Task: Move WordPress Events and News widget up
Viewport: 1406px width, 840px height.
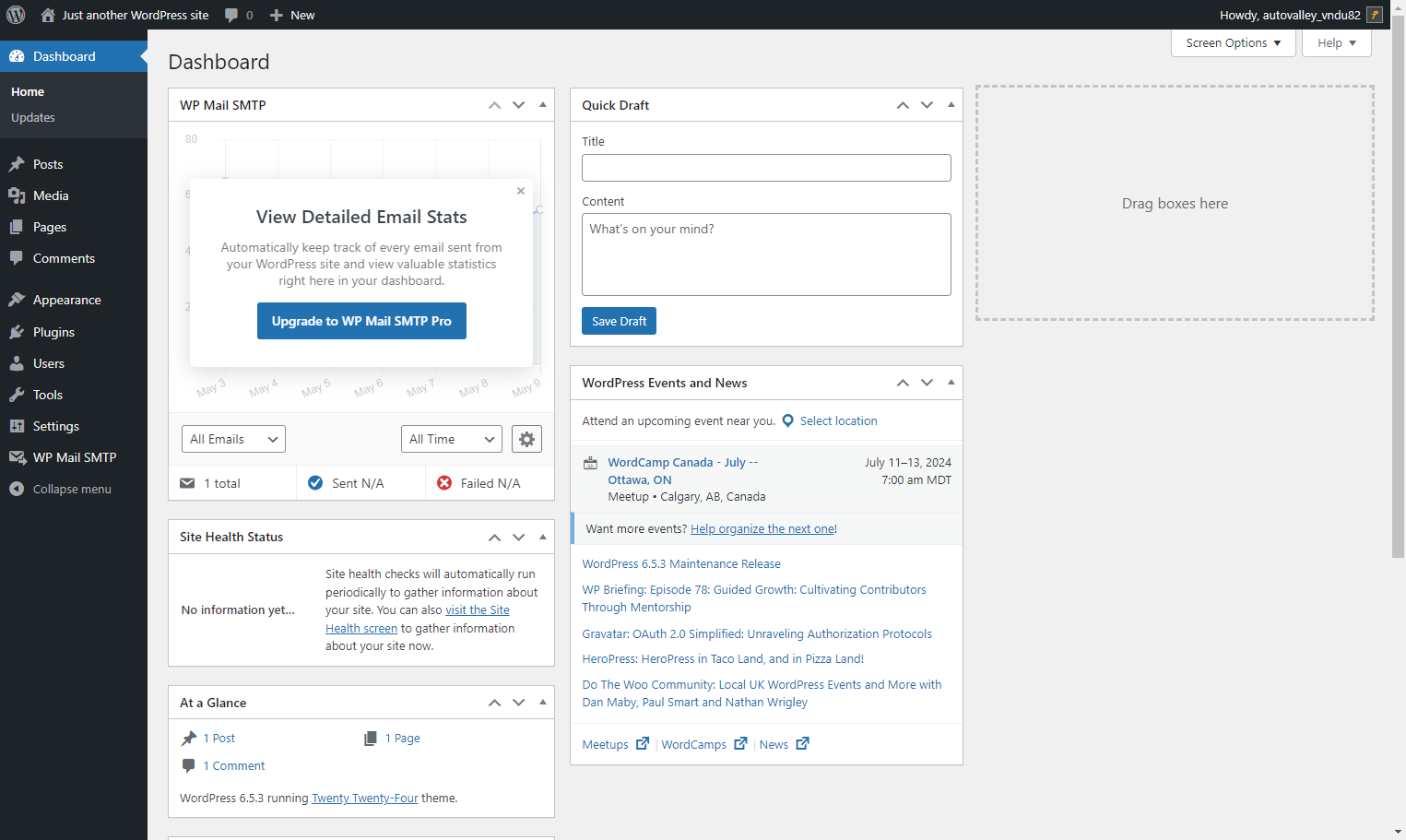Action: (903, 383)
